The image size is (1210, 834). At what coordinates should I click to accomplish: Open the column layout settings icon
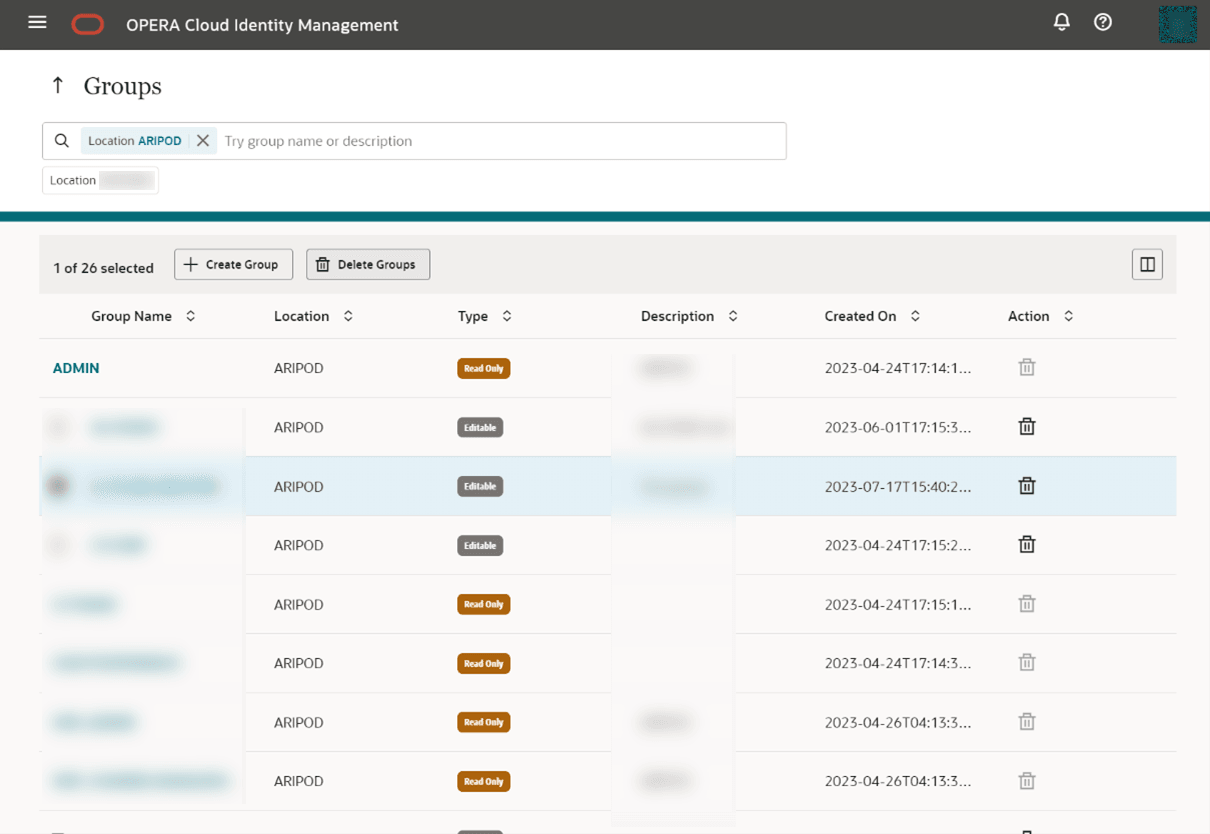pyautogui.click(x=1147, y=264)
